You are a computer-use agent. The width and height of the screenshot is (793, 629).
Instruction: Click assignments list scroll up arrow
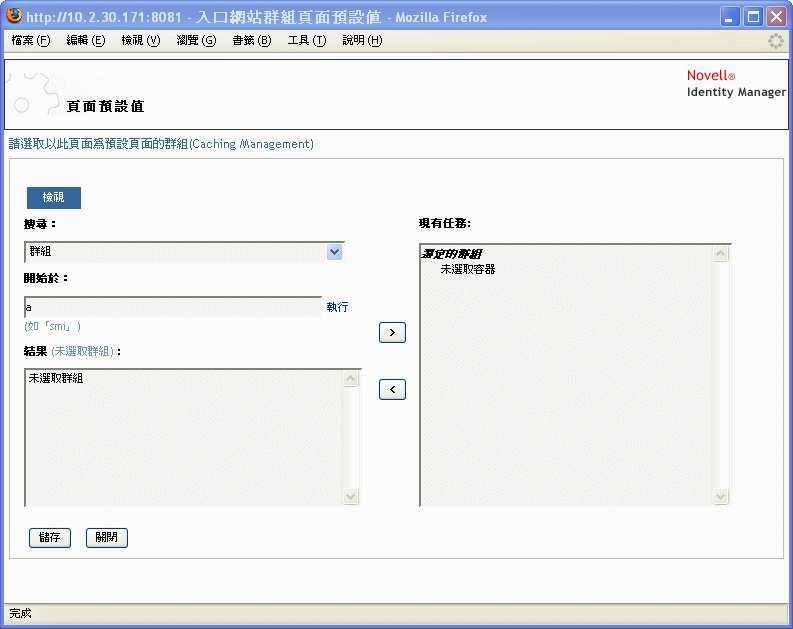point(721,253)
